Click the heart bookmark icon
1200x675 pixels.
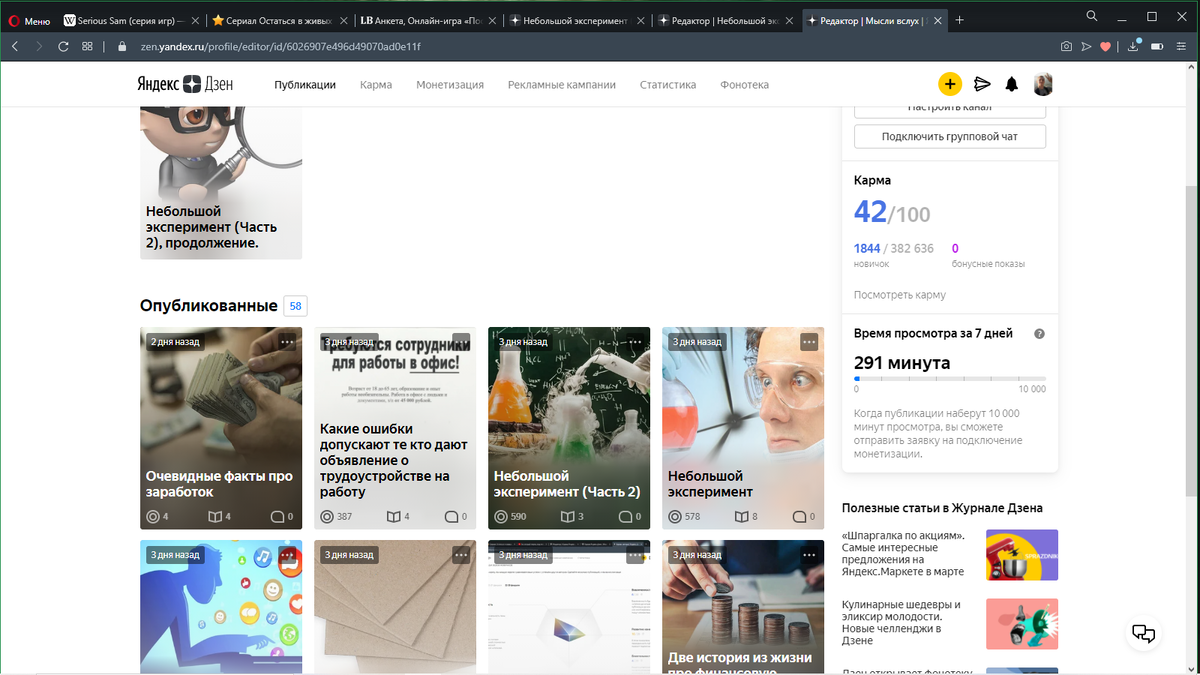(x=1105, y=46)
